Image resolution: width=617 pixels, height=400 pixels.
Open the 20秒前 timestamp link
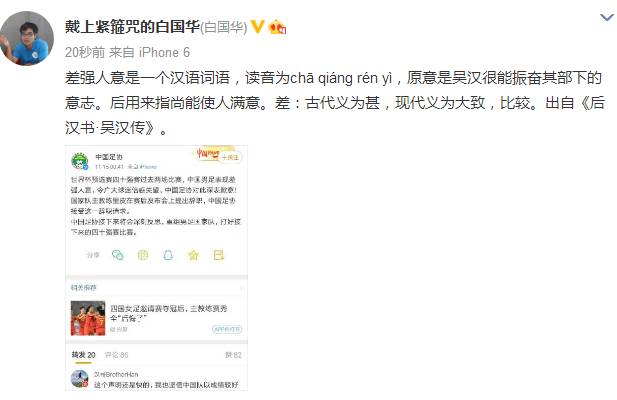coord(85,52)
